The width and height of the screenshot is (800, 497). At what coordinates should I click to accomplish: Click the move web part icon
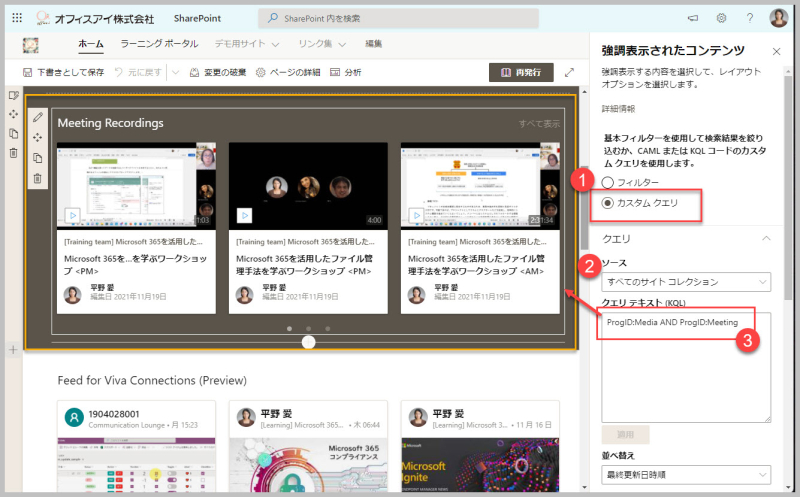tap(38, 138)
